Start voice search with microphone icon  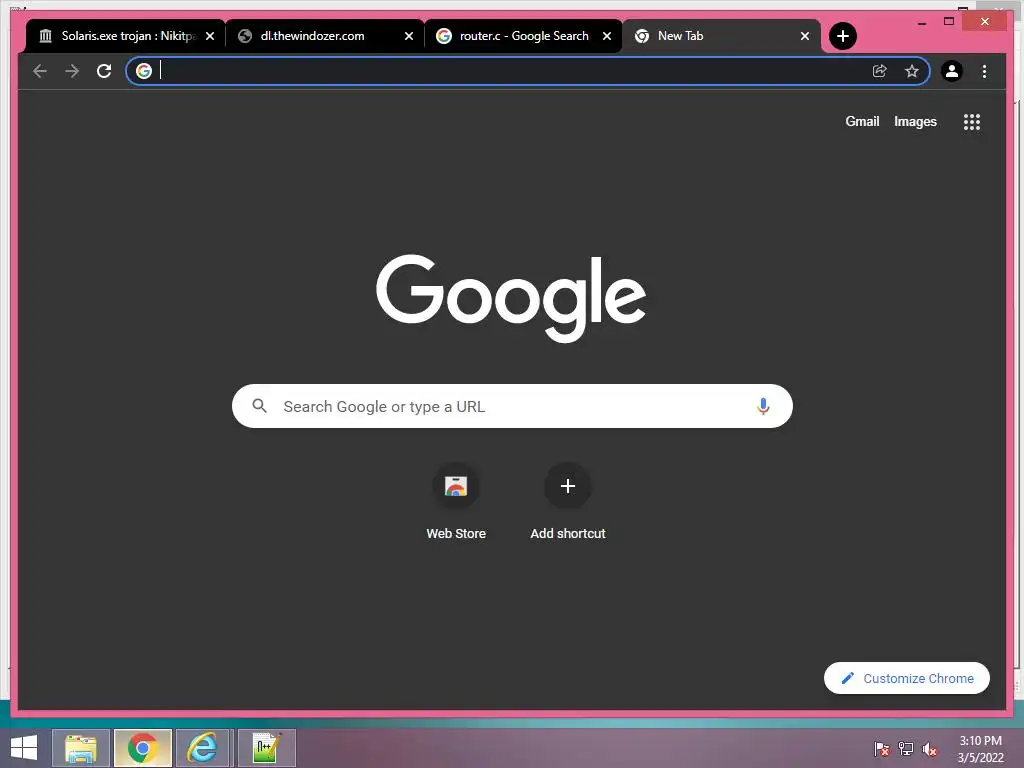point(763,406)
